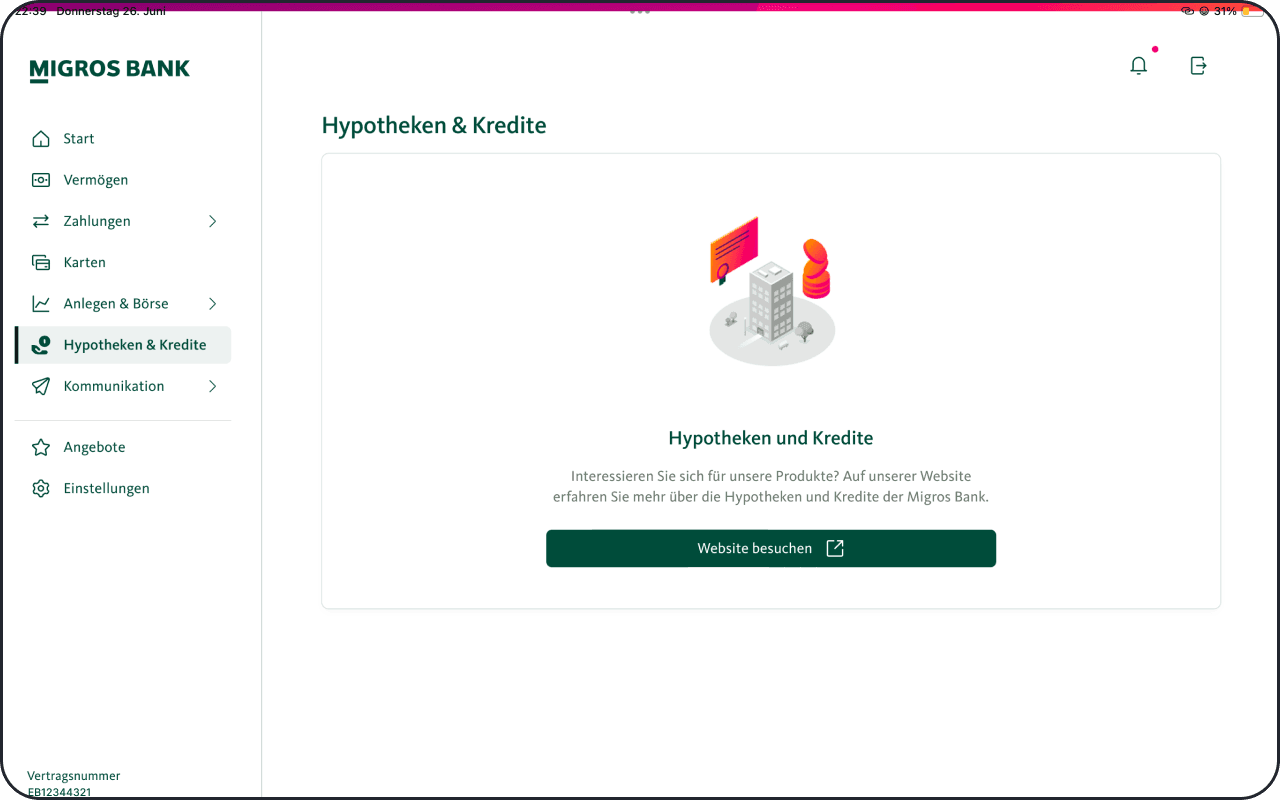Click the building and coins illustration
The image size is (1280, 800).
click(771, 291)
